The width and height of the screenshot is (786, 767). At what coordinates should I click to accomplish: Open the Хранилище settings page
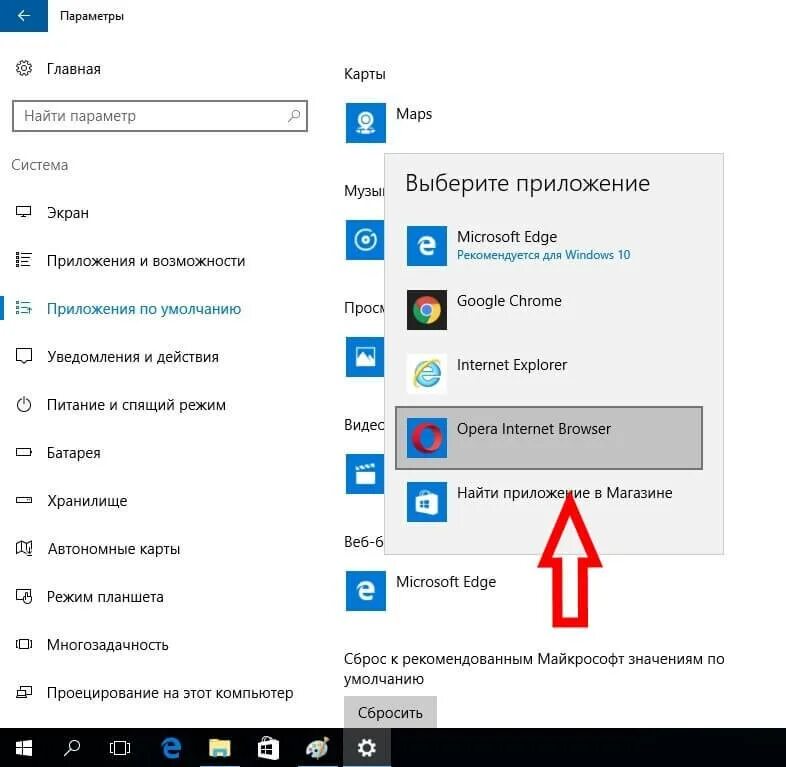point(87,501)
